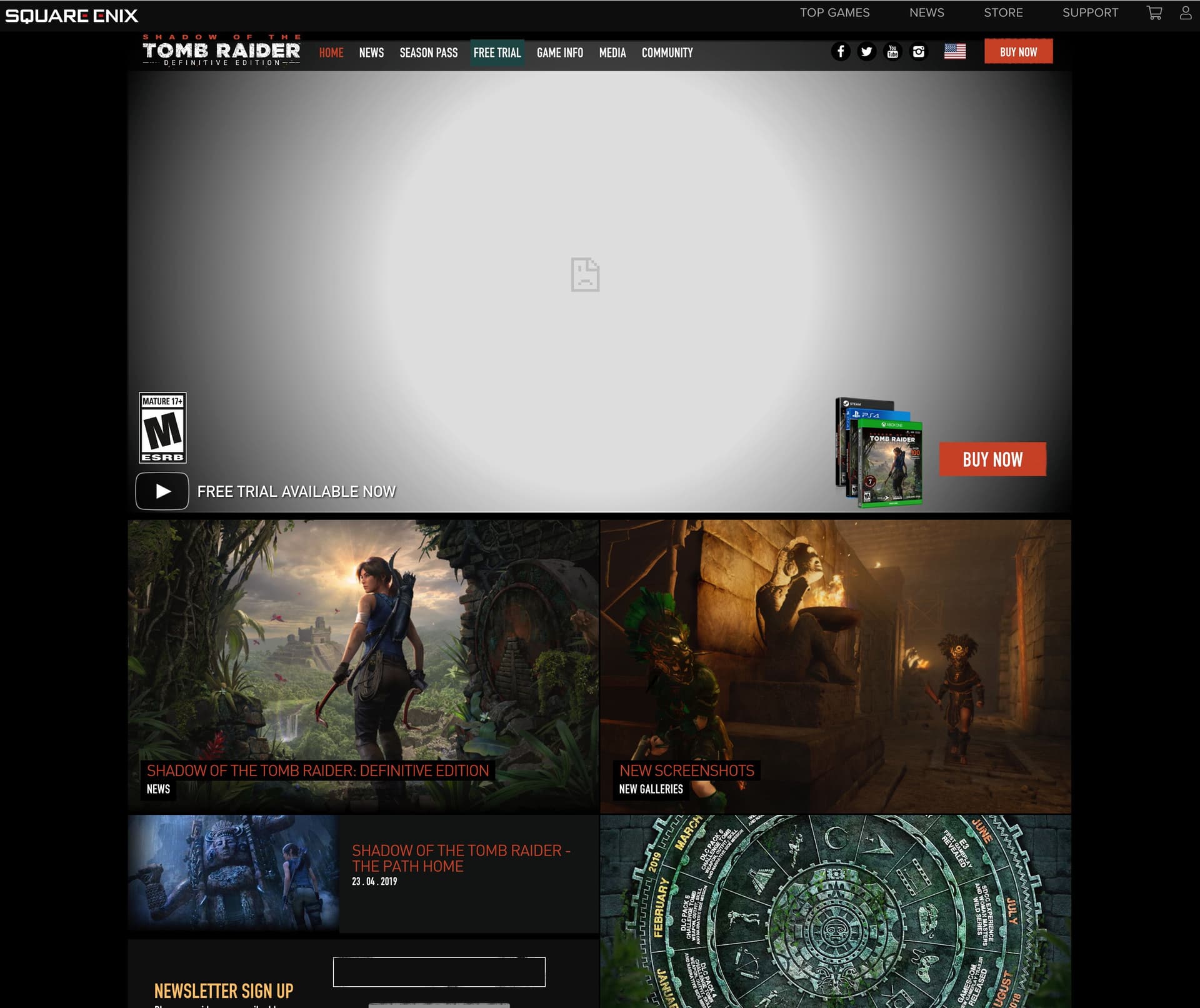Click the newsletter email input field
The height and width of the screenshot is (1008, 1200).
coord(439,972)
